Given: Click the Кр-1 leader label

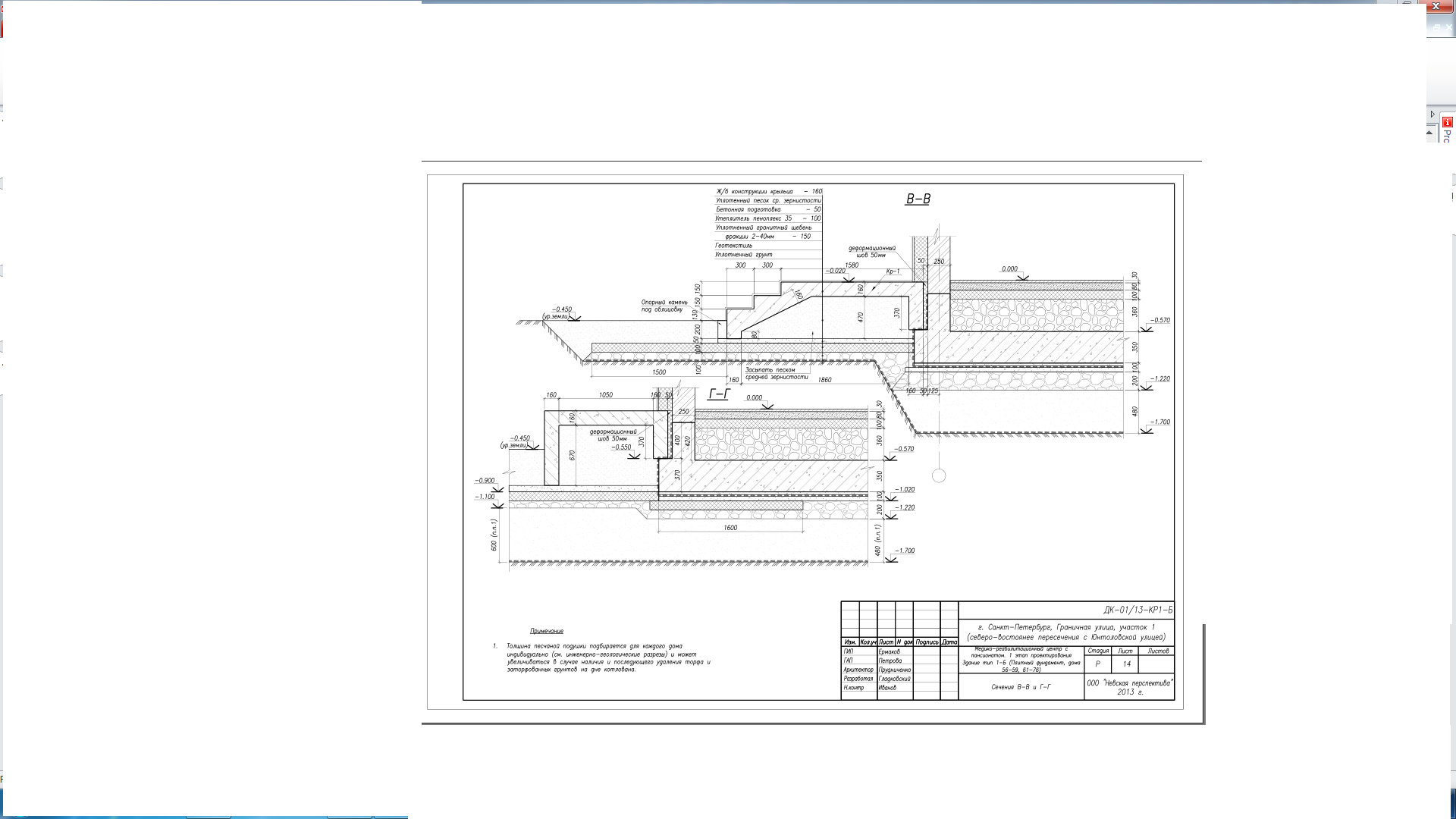Looking at the screenshot, I should [893, 271].
